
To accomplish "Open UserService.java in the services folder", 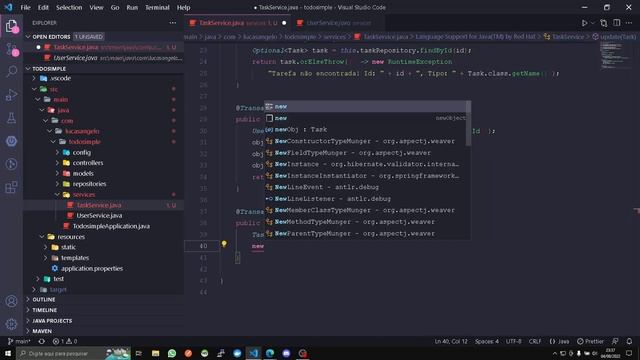I will coord(99,216).
